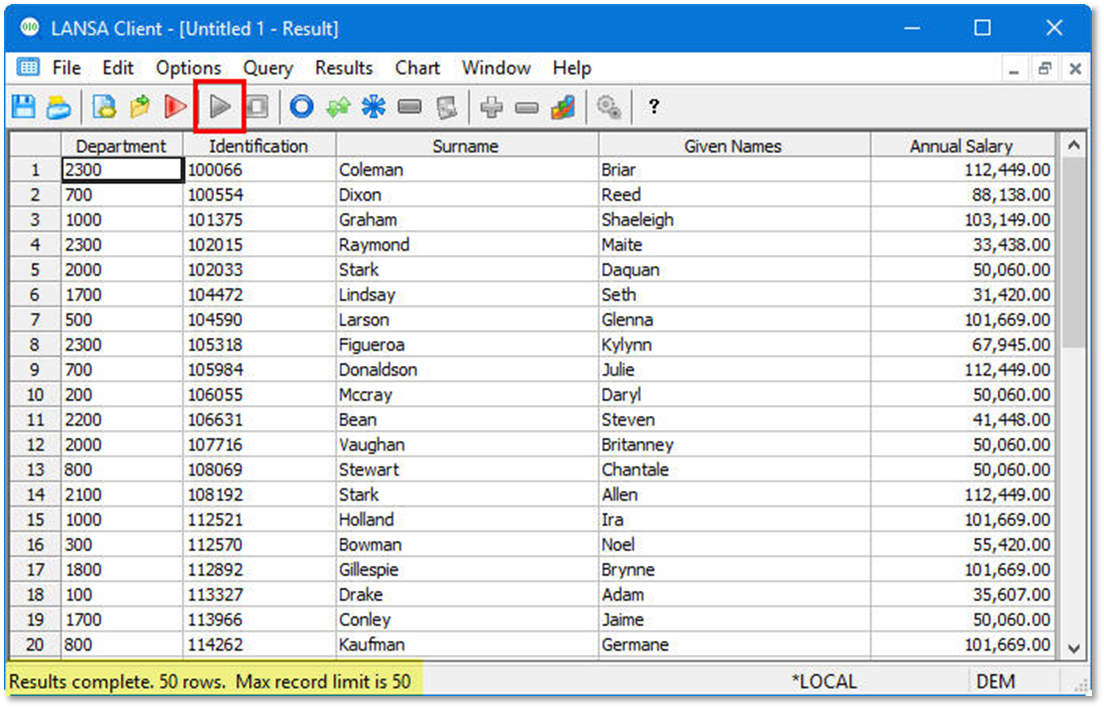Click the blue circle toolbar icon
This screenshot has width=1104, height=708.
tap(302, 107)
